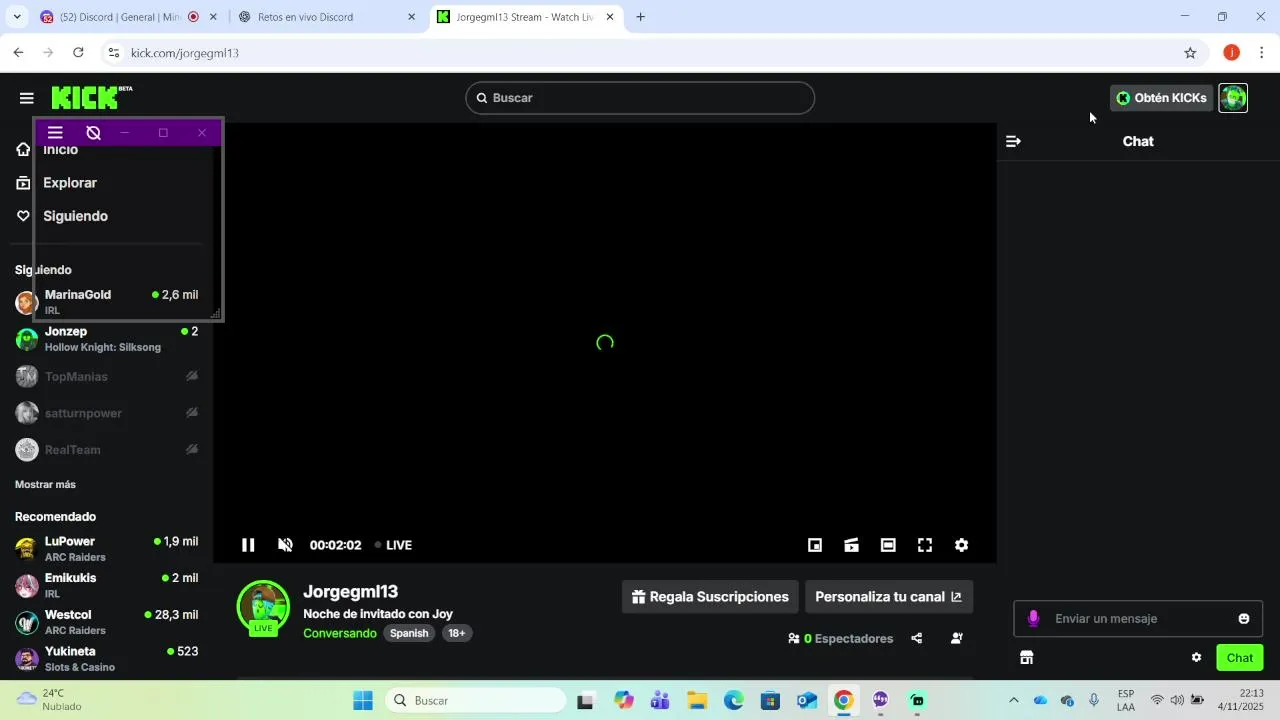Click the Enviar un mensaje chat input

point(1138,619)
